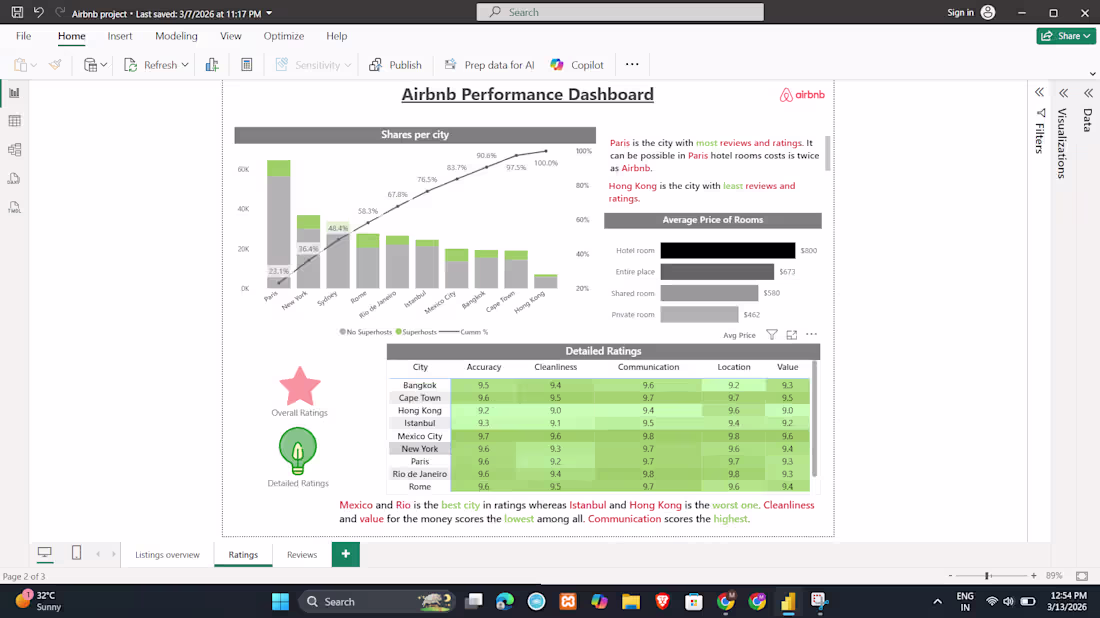Expand the Get data dropdown arrow
This screenshot has height=618, width=1100.
coord(104,65)
